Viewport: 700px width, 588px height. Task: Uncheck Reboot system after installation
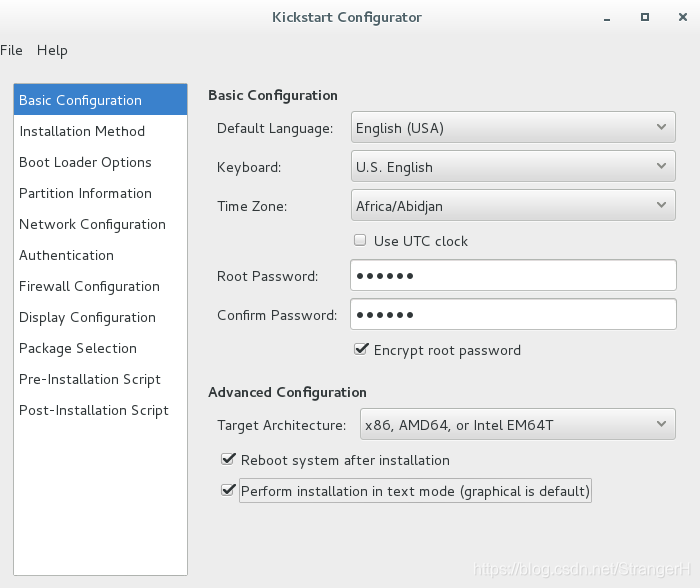228,459
